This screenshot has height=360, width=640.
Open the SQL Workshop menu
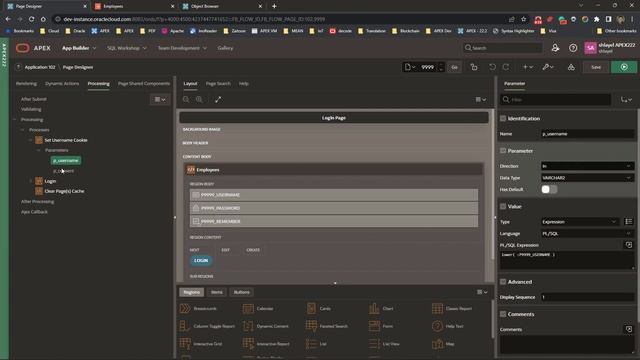tap(127, 48)
